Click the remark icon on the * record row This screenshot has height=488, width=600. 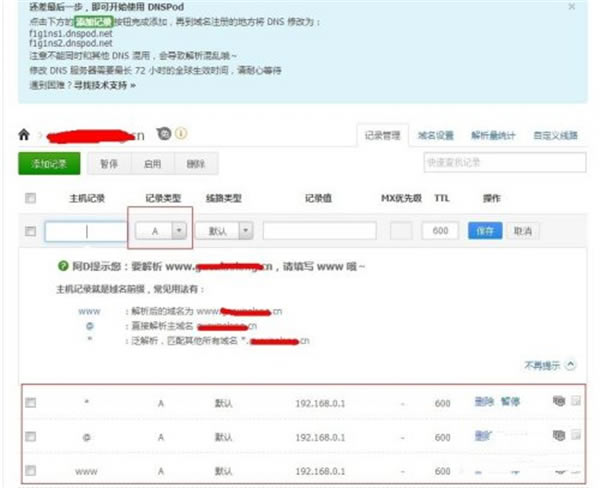point(559,401)
